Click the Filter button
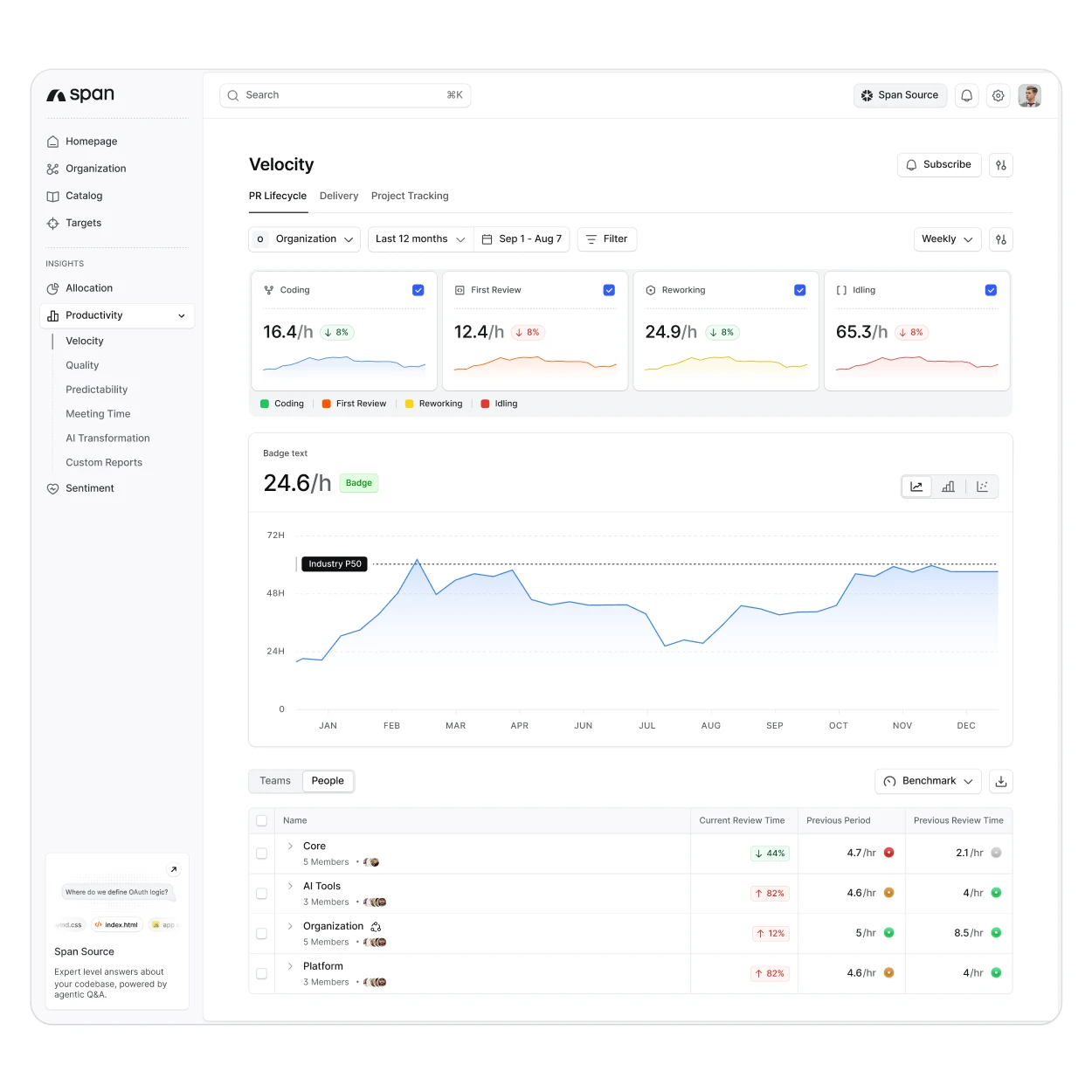 [x=607, y=239]
